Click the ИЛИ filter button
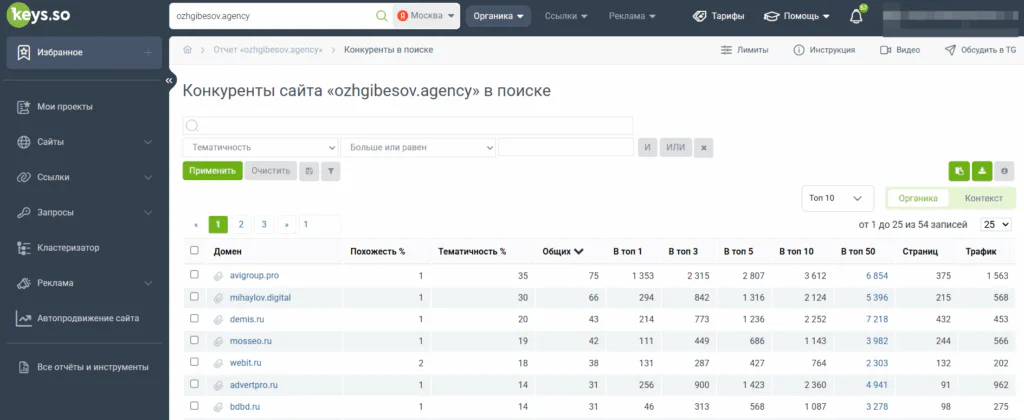Viewport: 1024px width, 420px height. click(675, 148)
